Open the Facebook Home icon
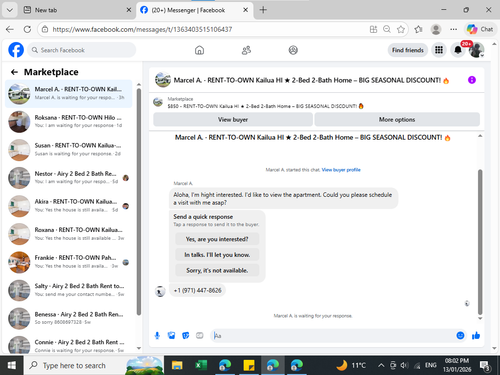Image resolution: width=500 pixels, height=375 pixels. coord(199,50)
